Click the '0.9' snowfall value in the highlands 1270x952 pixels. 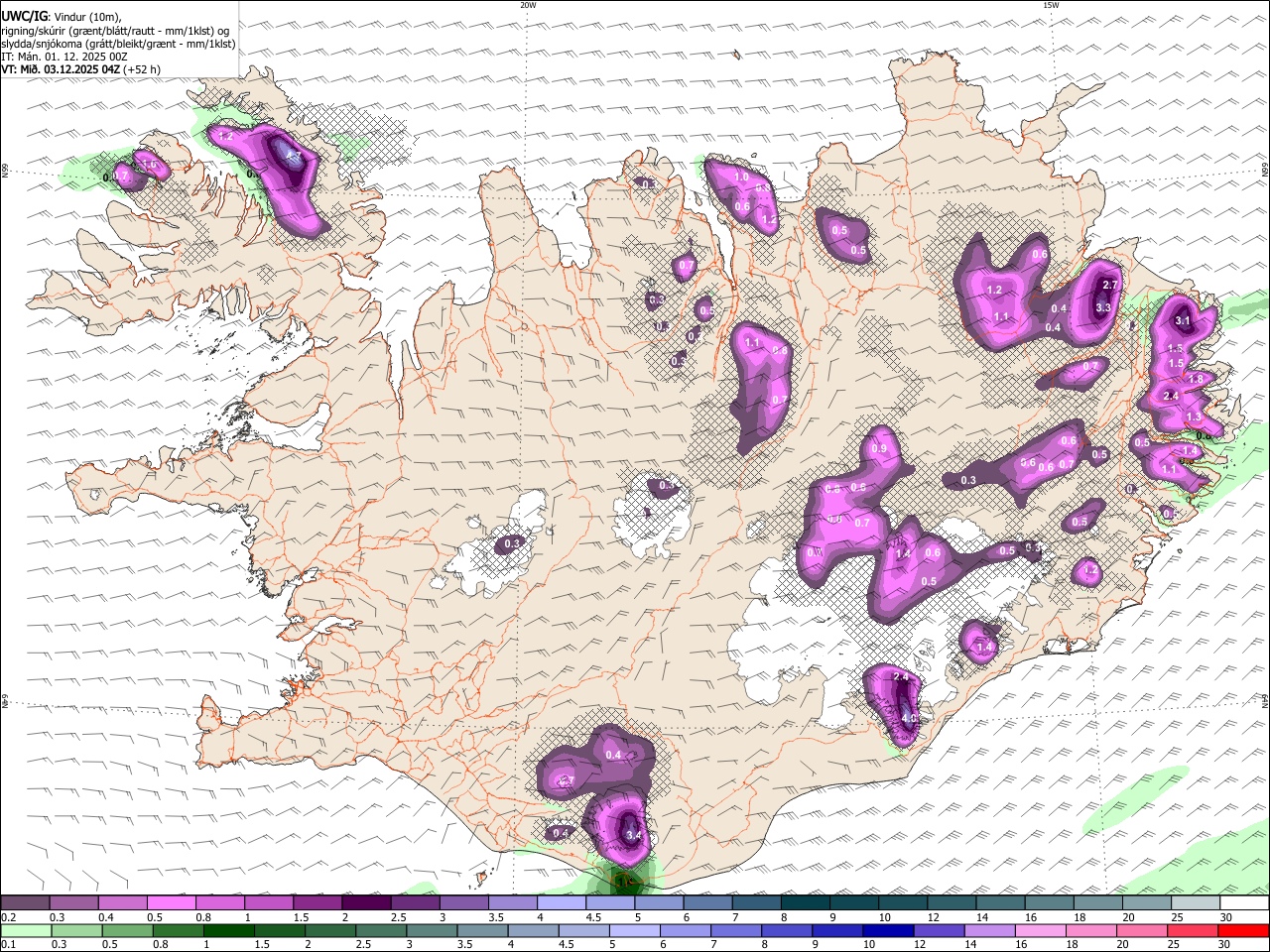tap(879, 449)
